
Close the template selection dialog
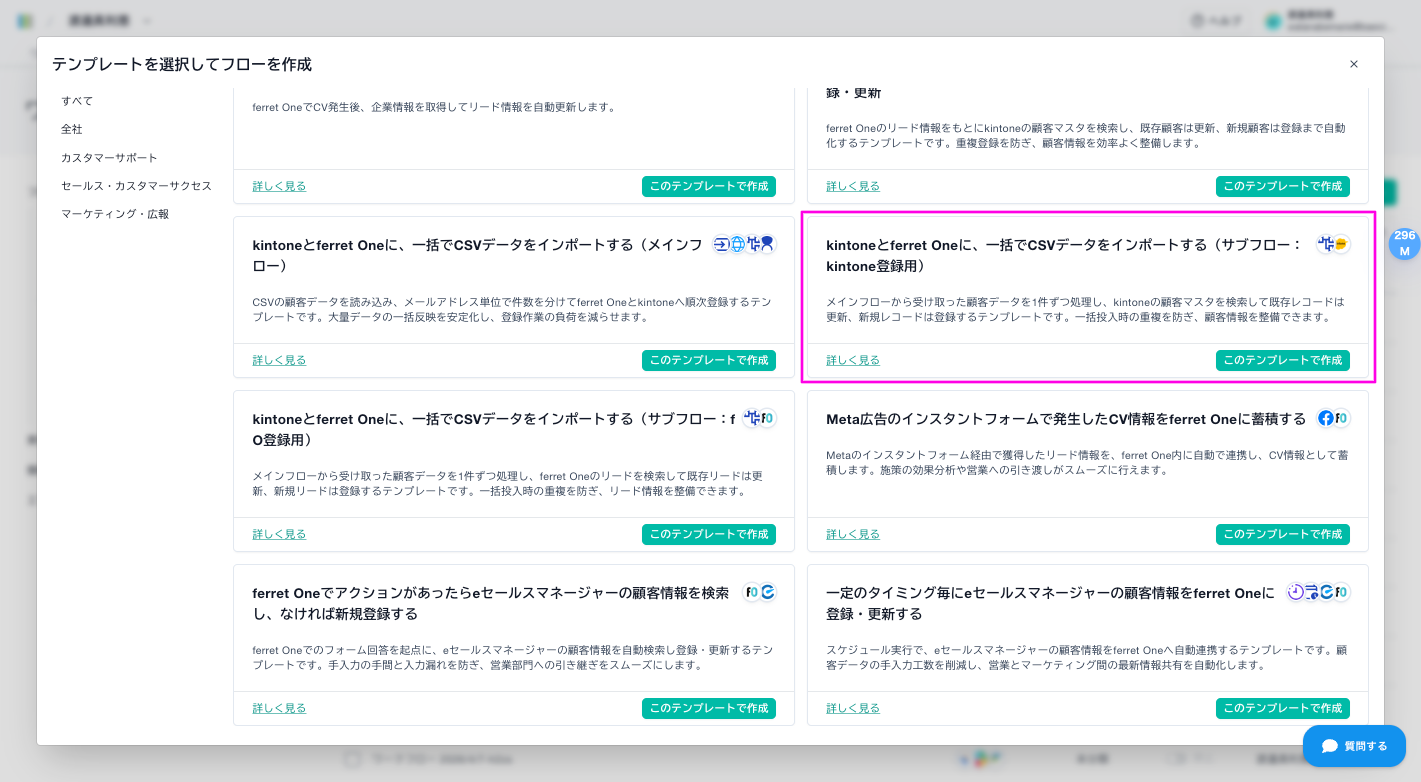click(x=1354, y=64)
